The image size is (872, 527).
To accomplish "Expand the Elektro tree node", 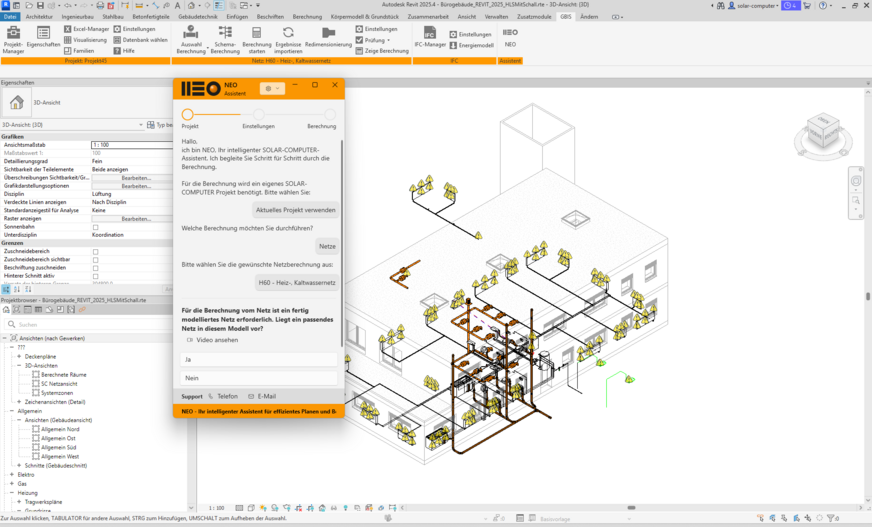I will click(x=12, y=475).
